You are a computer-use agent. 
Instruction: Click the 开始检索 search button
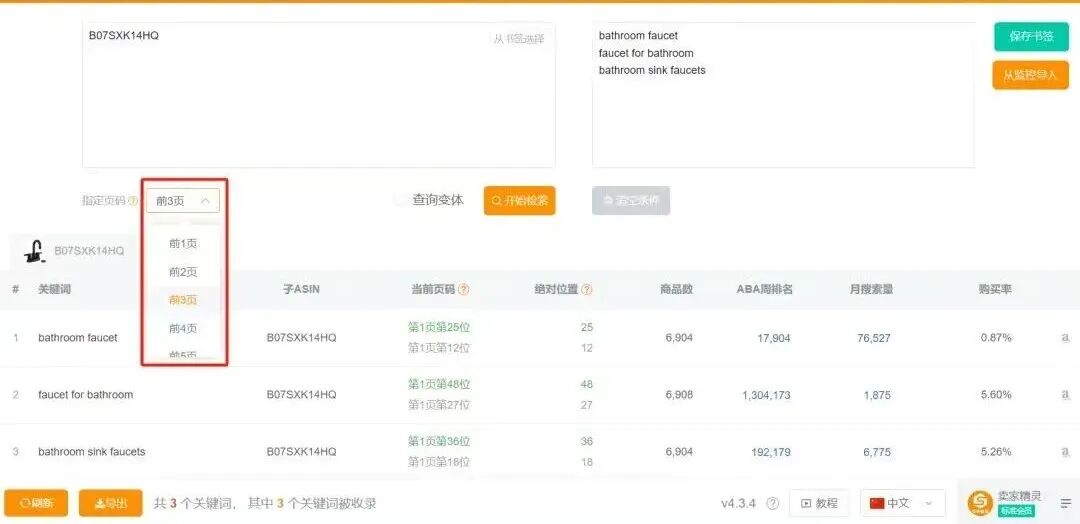(x=519, y=201)
